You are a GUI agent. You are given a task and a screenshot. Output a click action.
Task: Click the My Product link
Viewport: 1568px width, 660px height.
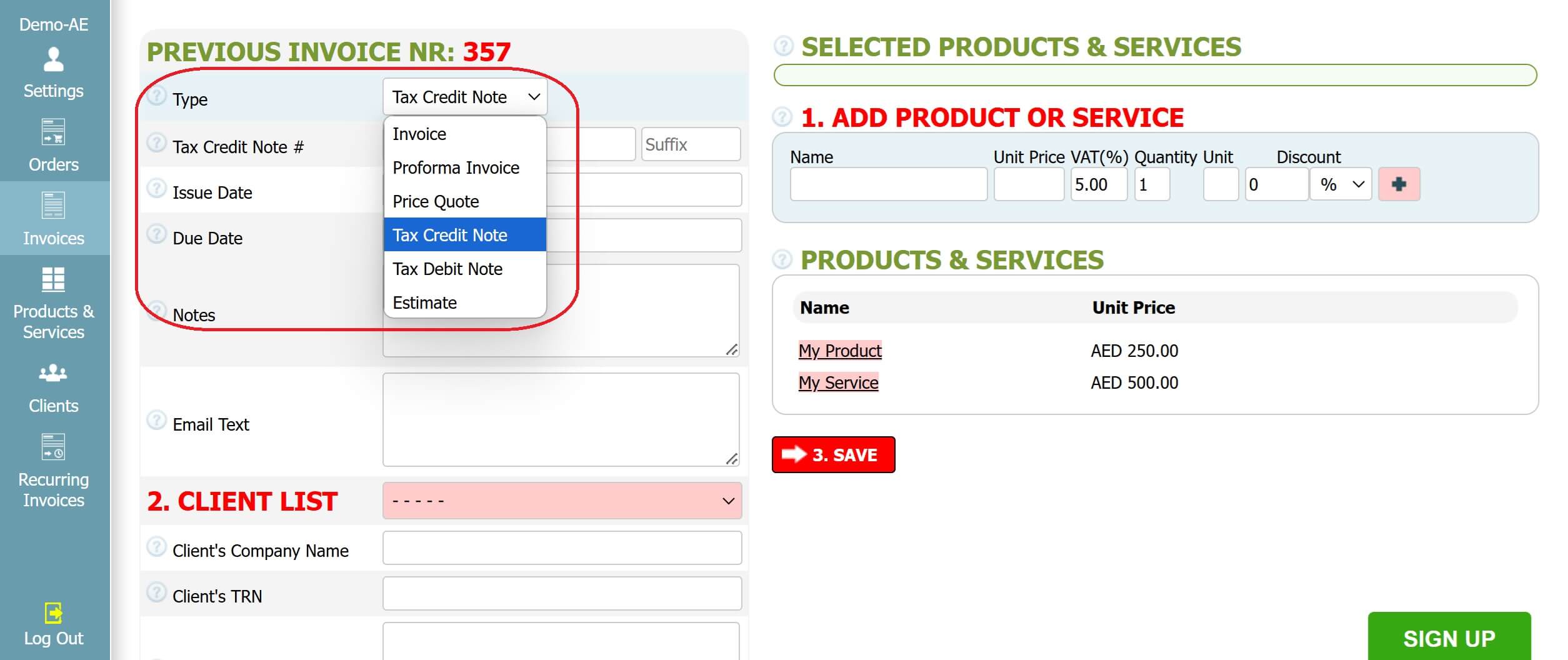[x=839, y=351]
